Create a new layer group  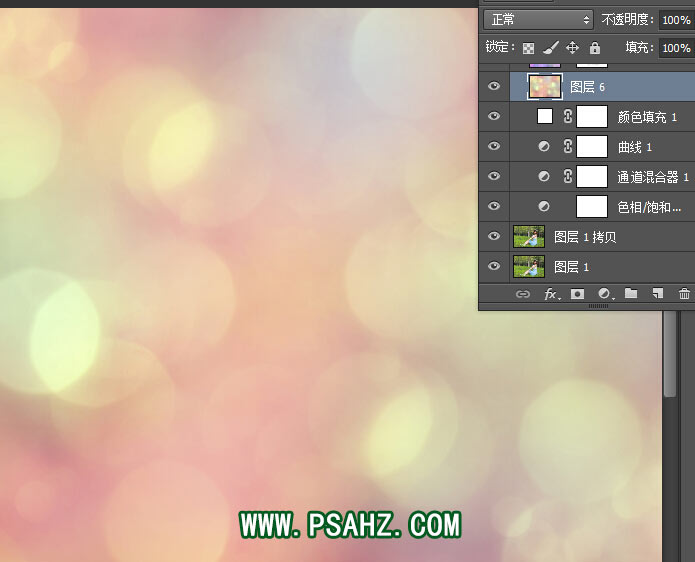[x=631, y=294]
